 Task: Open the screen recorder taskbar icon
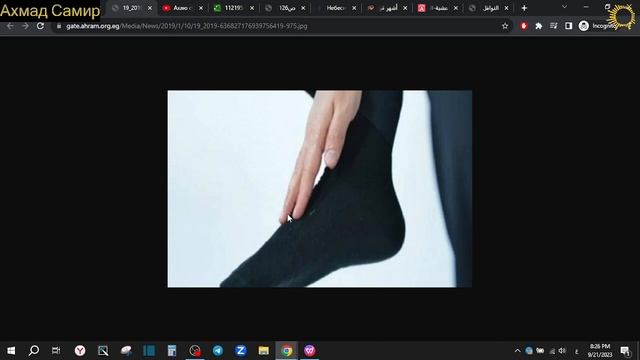[195, 351]
